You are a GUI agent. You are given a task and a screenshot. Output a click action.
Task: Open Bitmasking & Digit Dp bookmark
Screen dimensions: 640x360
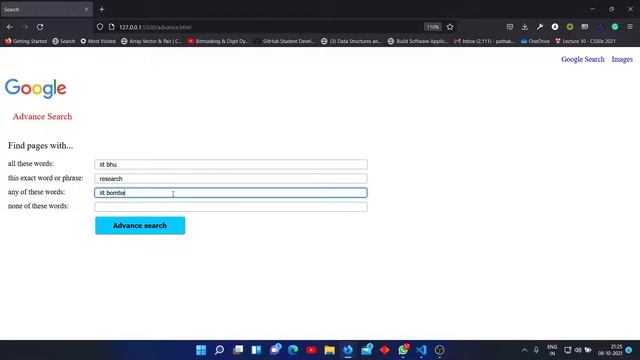[x=218, y=41]
